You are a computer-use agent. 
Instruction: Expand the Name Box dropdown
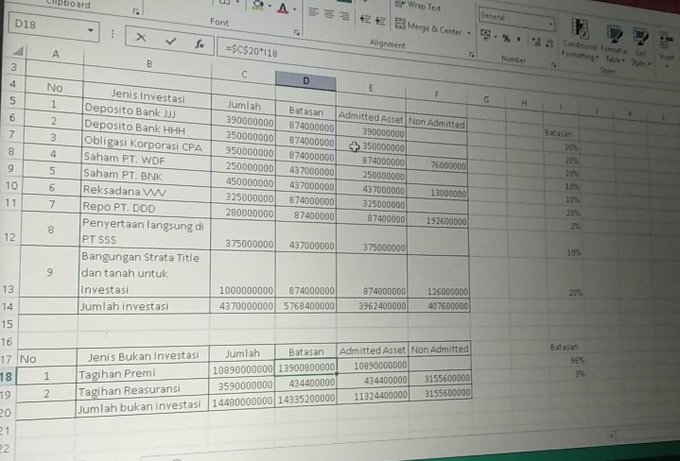coord(90,30)
